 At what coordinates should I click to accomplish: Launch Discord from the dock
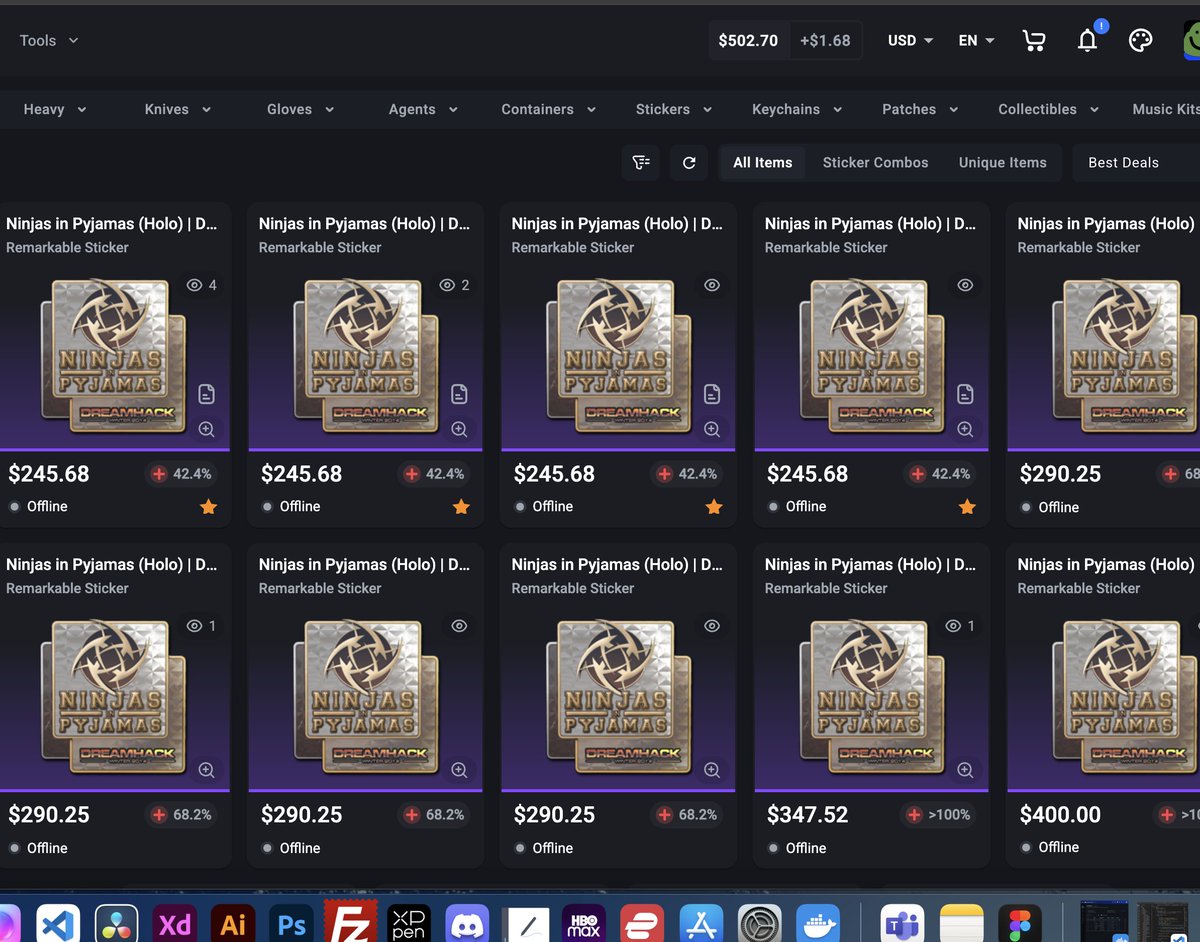[x=467, y=921]
